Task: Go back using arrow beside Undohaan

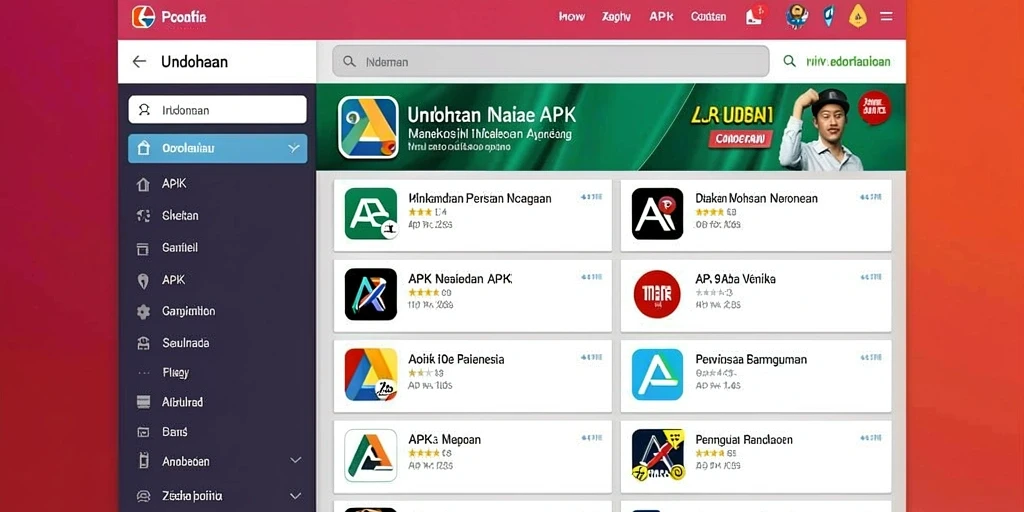Action: [139, 61]
